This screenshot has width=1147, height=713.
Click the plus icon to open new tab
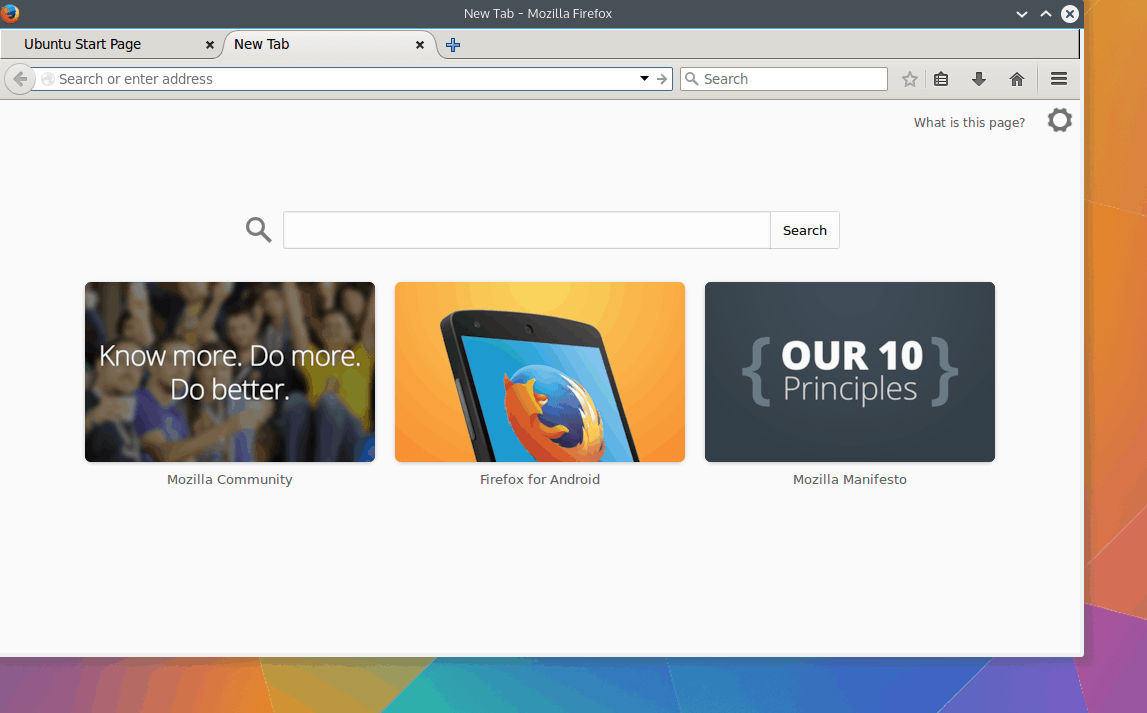click(x=453, y=45)
